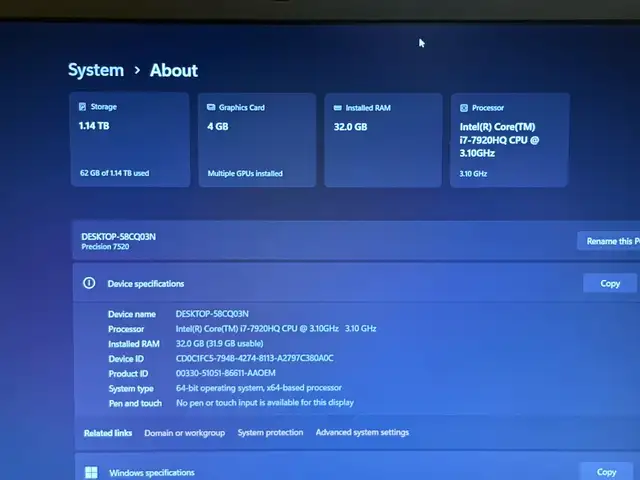Click the Multiple GPUs installed text
640x480 pixels.
(245, 173)
